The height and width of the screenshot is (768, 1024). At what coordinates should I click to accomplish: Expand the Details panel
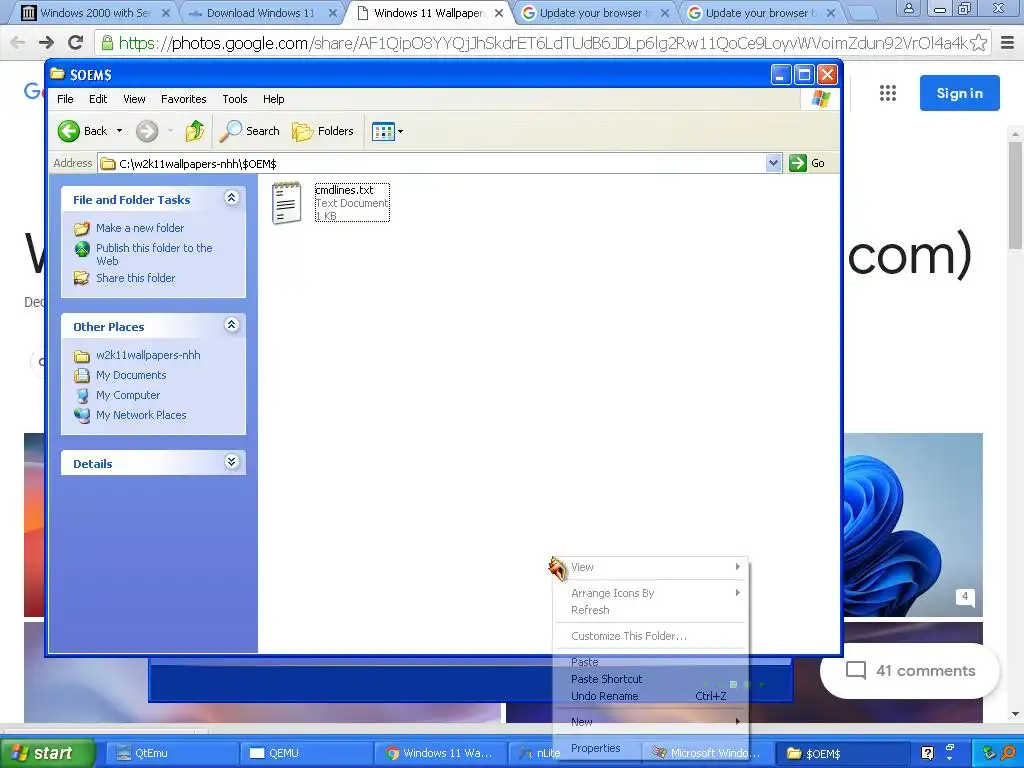tap(231, 462)
